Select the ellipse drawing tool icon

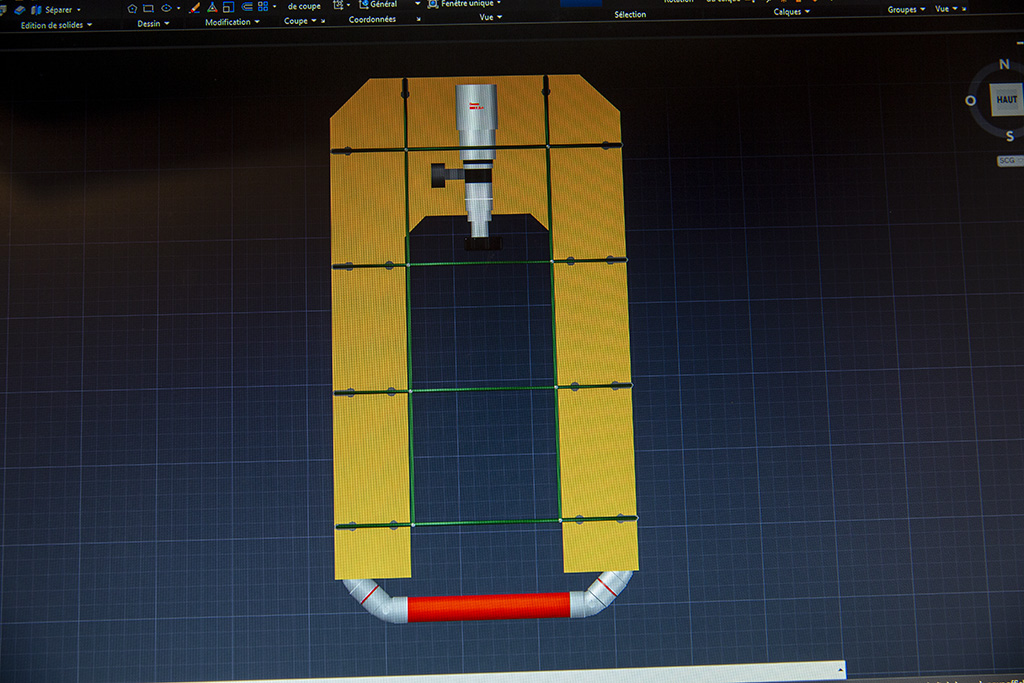tap(167, 8)
